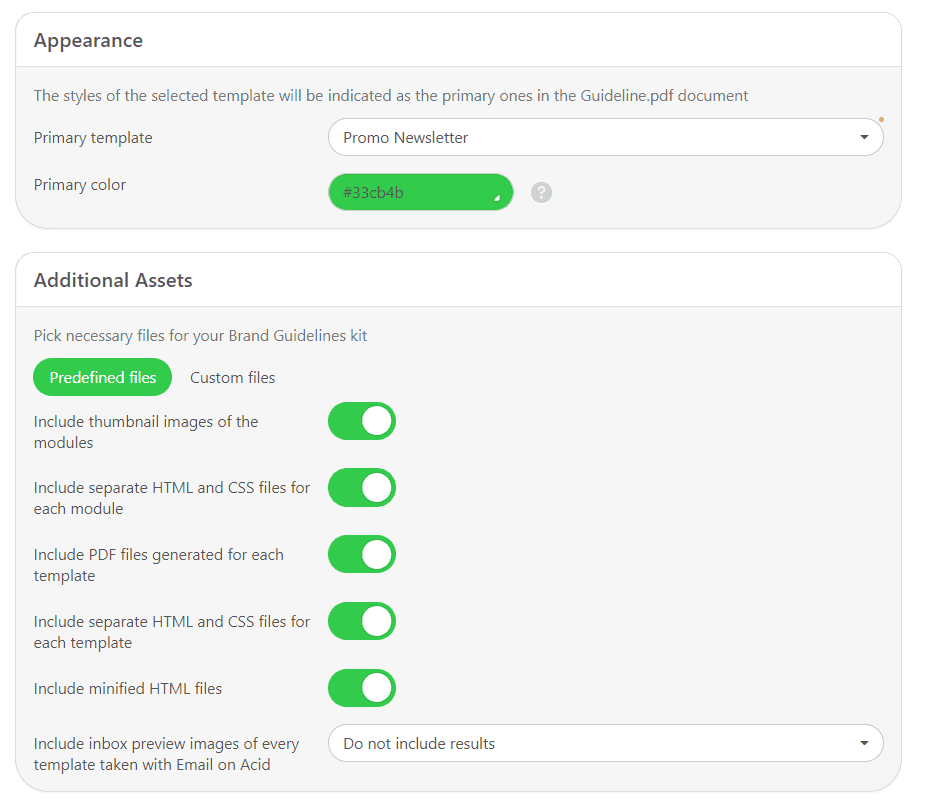The image size is (929, 806).
Task: Disable separate HTML and CSS files per template
Action: [362, 621]
